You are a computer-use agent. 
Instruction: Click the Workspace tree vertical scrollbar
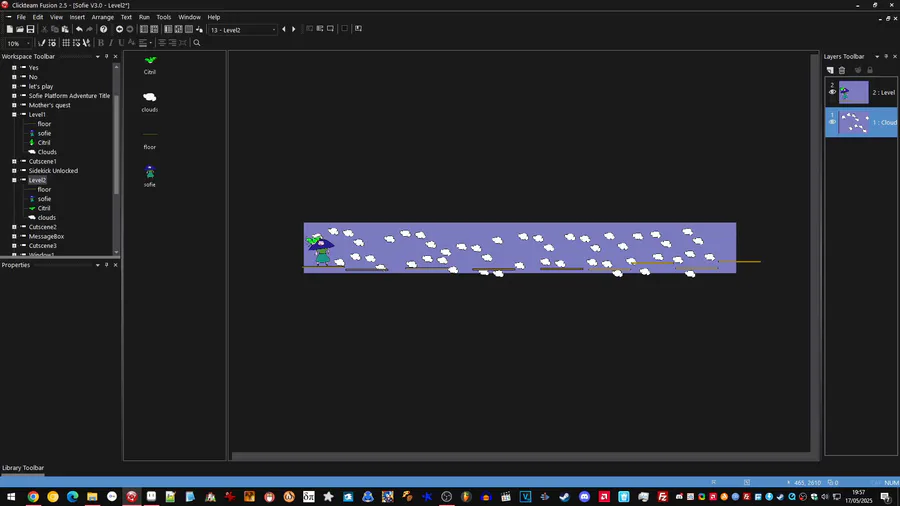pyautogui.click(x=117, y=143)
